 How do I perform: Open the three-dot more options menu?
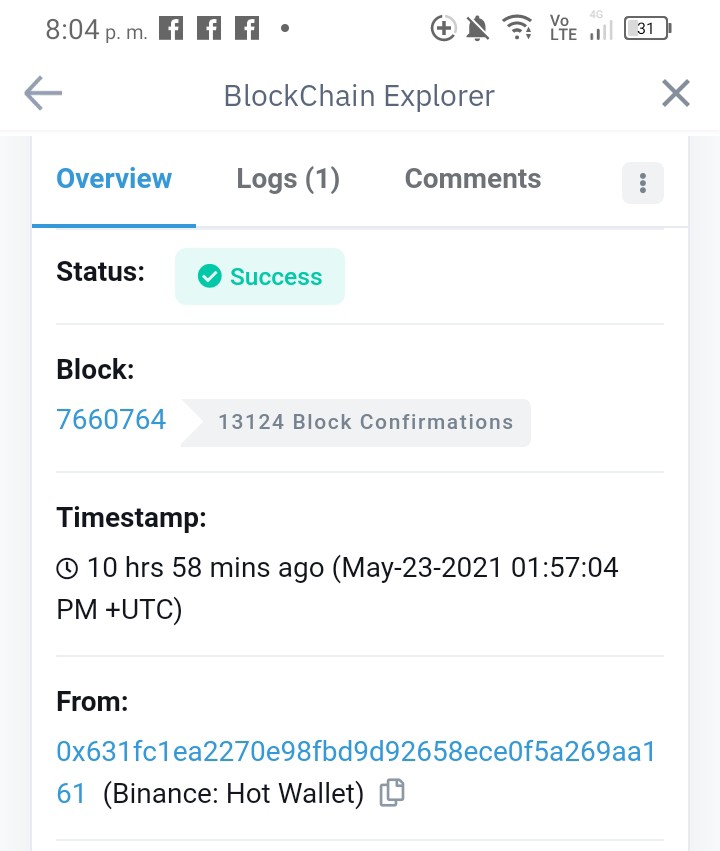[x=642, y=183]
